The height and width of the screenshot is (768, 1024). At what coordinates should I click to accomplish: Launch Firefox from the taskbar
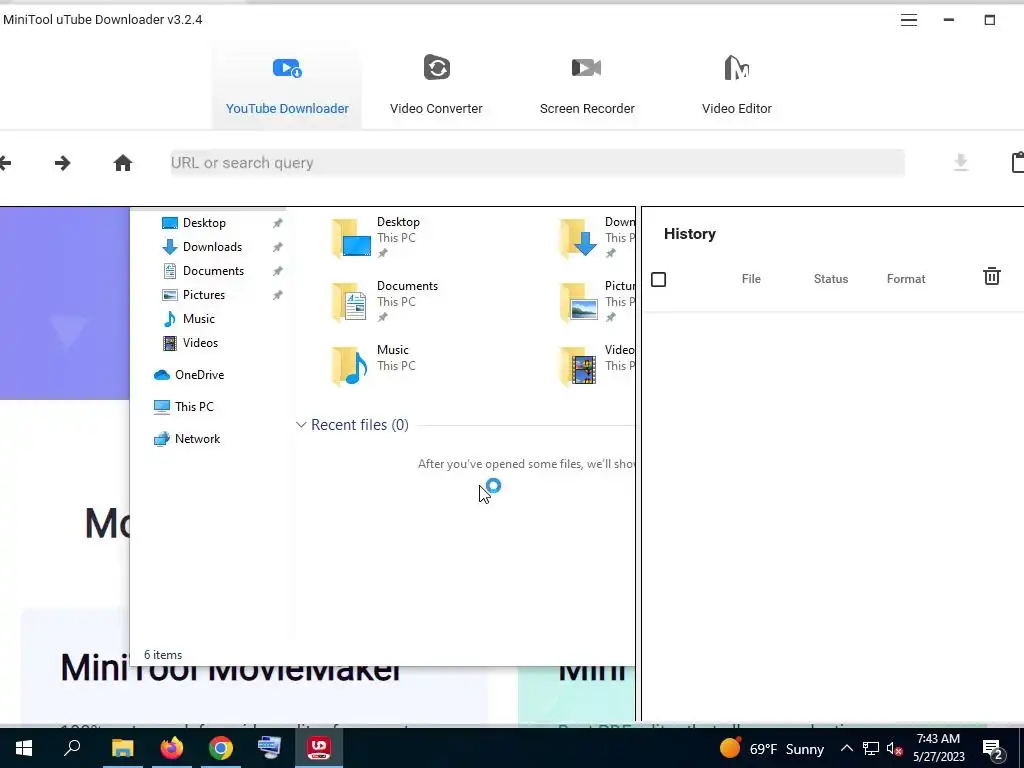coord(172,748)
